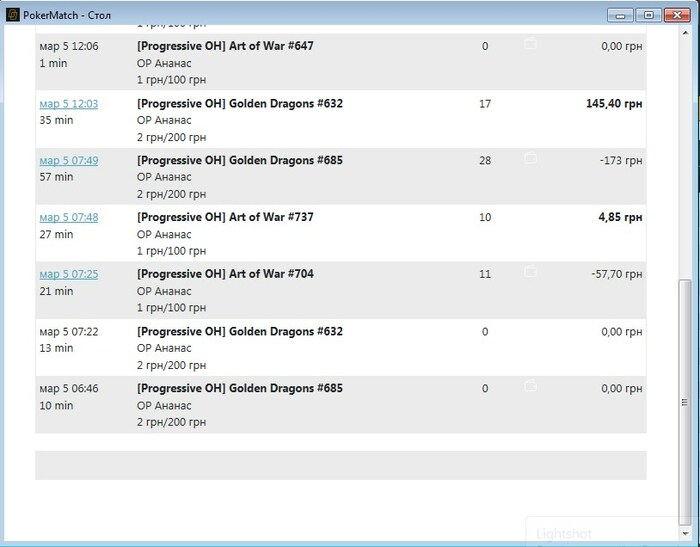Click the 57 min duration text
The image size is (700, 547).
click(x=56, y=177)
